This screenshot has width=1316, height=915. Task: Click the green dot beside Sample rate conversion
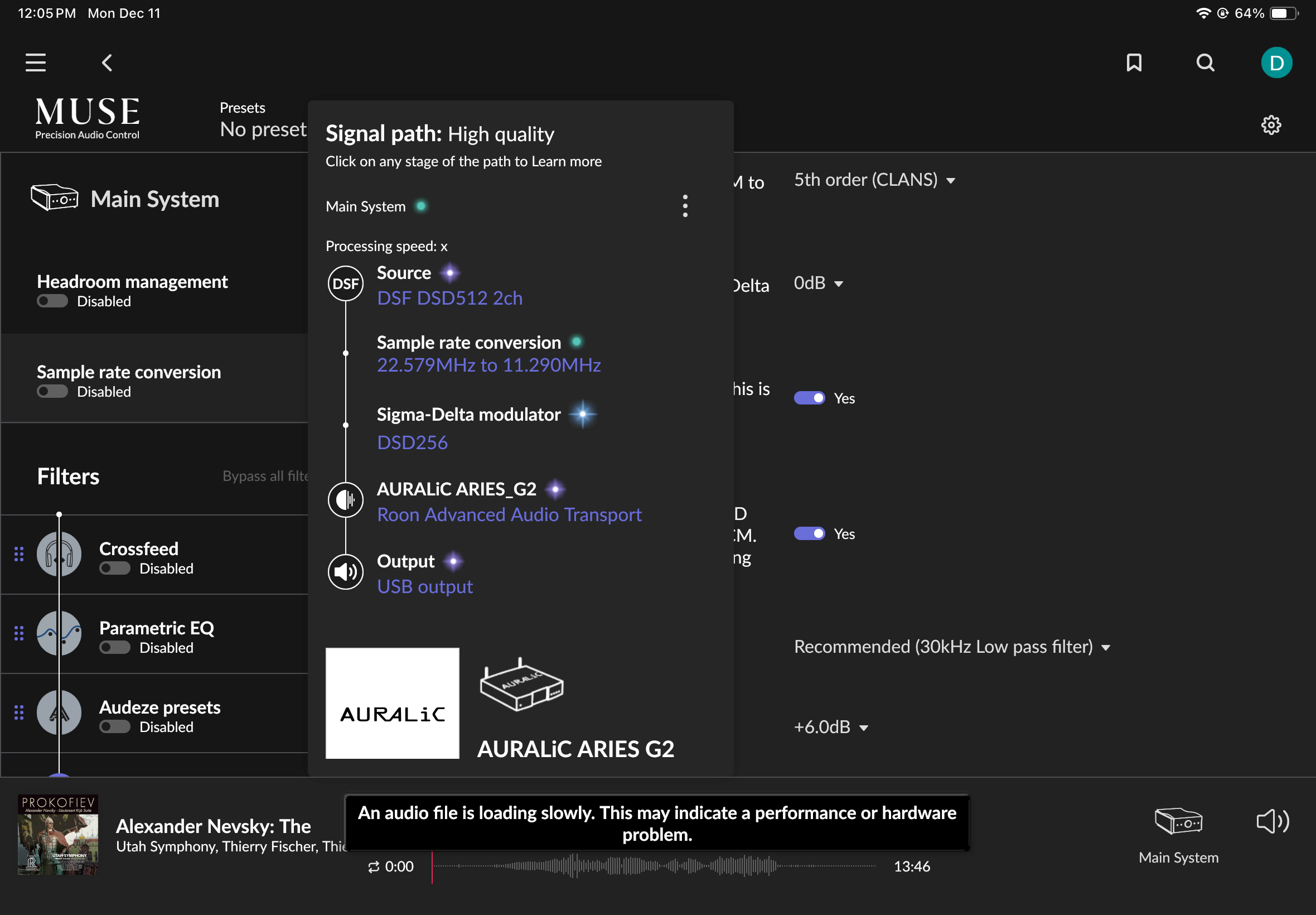pyautogui.click(x=577, y=341)
